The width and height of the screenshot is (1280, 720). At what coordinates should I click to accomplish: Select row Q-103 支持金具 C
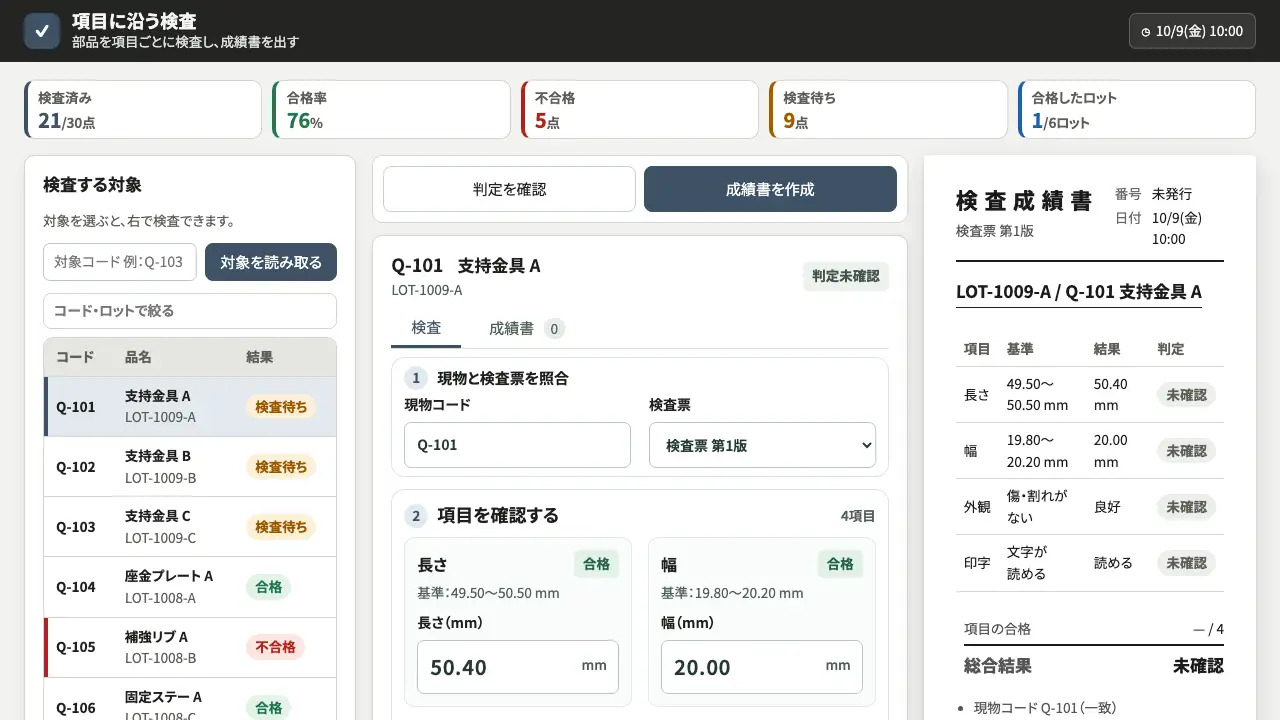(x=190, y=527)
